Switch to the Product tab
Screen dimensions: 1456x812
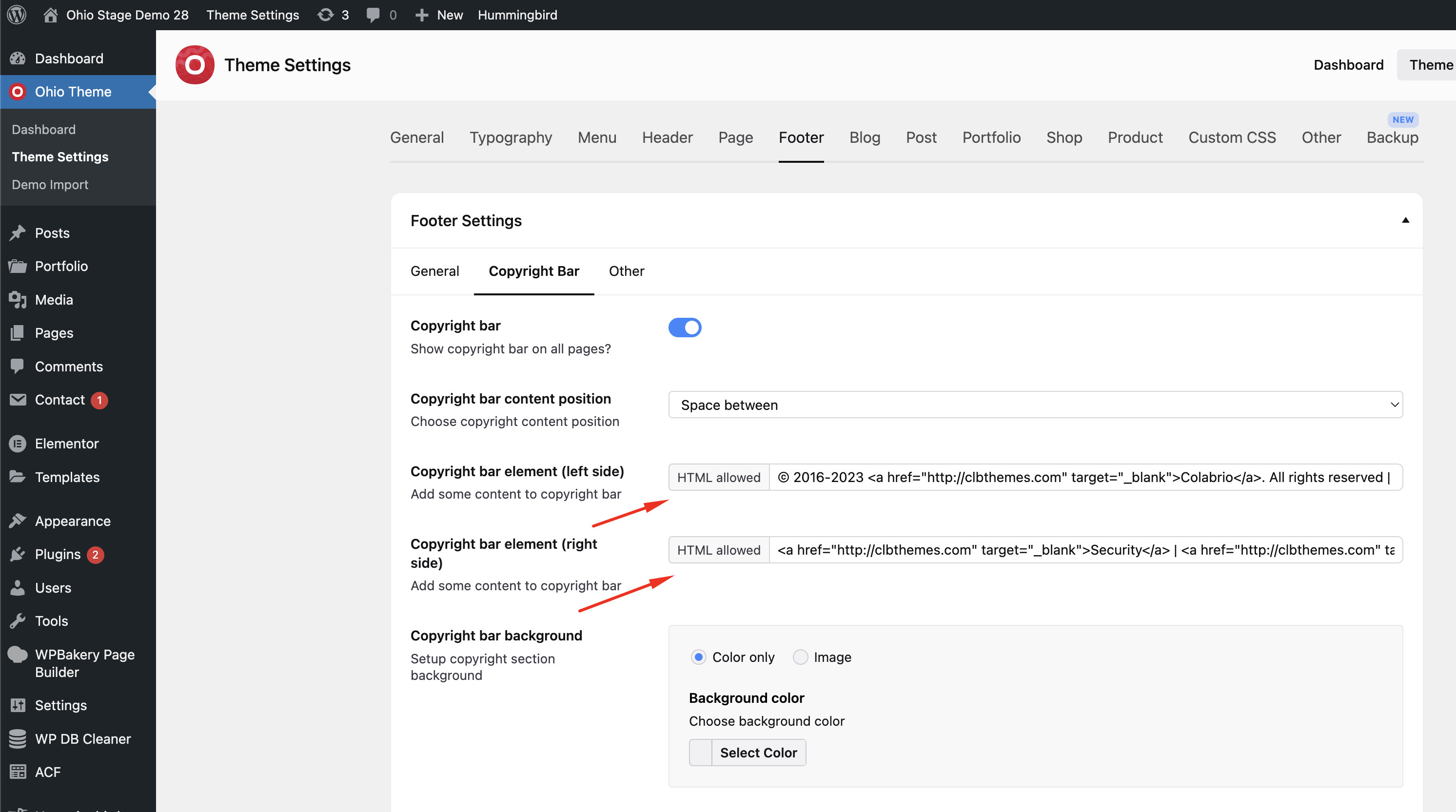[x=1135, y=137]
